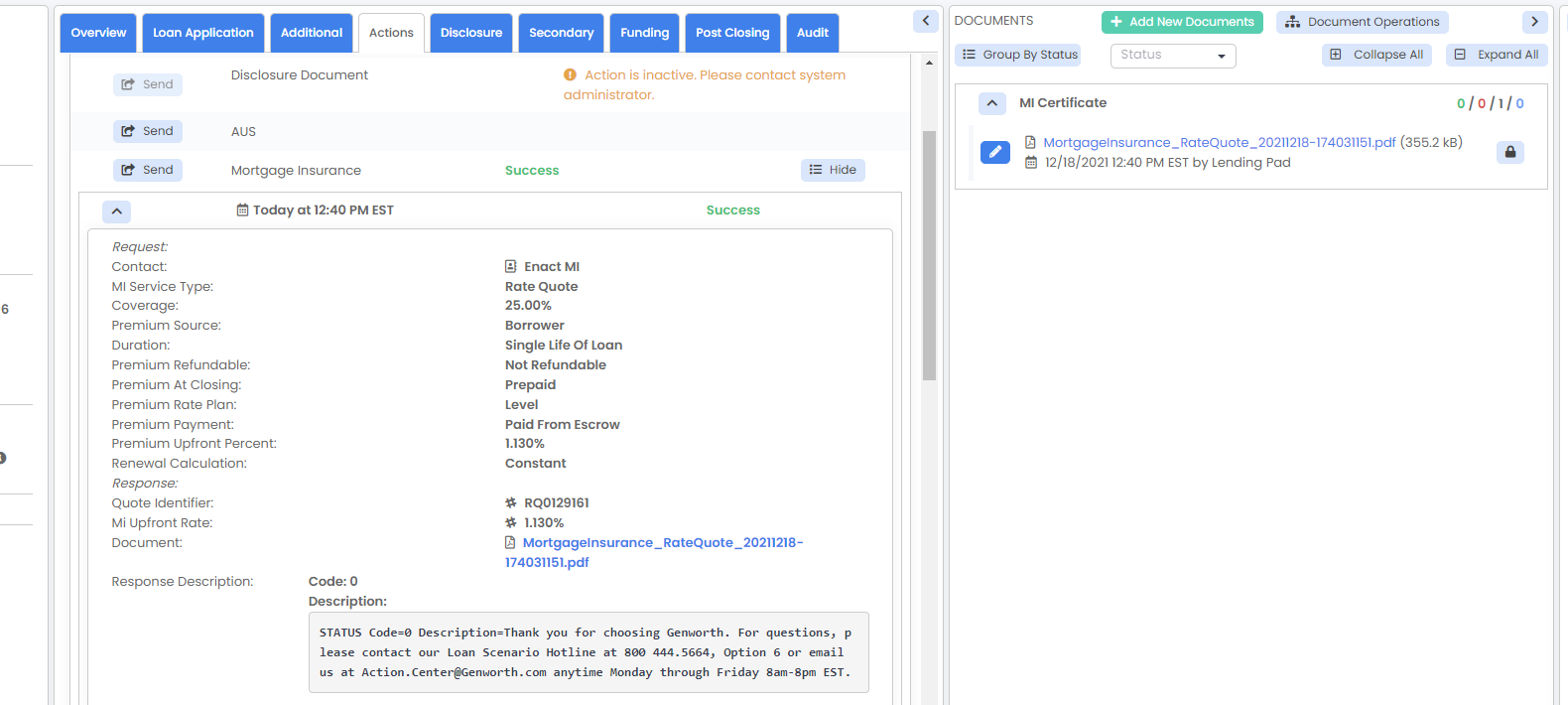Hide the Mortgage Insurance details

pos(833,170)
